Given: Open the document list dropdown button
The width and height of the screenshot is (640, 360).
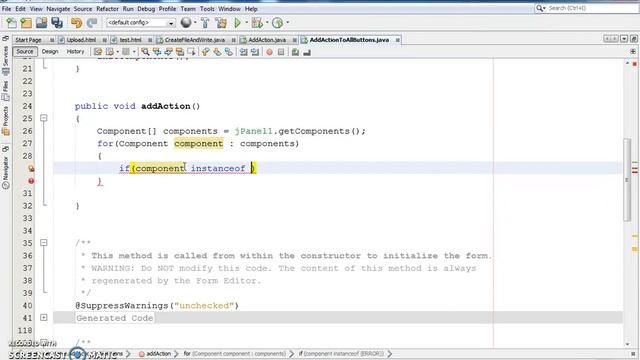Looking at the screenshot, I should coord(624,39).
